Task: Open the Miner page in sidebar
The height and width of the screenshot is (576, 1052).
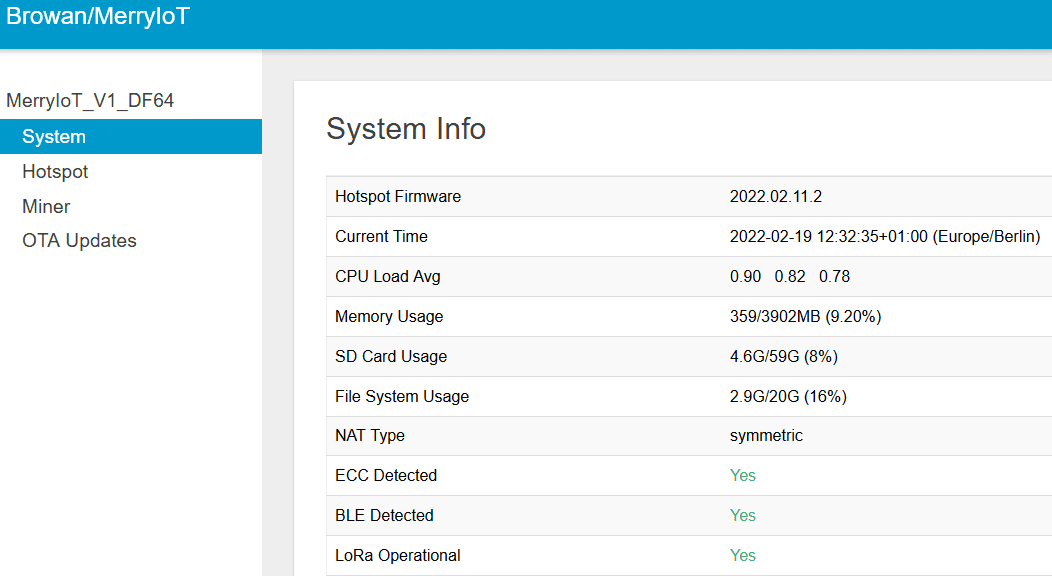Action: pyautogui.click(x=46, y=206)
